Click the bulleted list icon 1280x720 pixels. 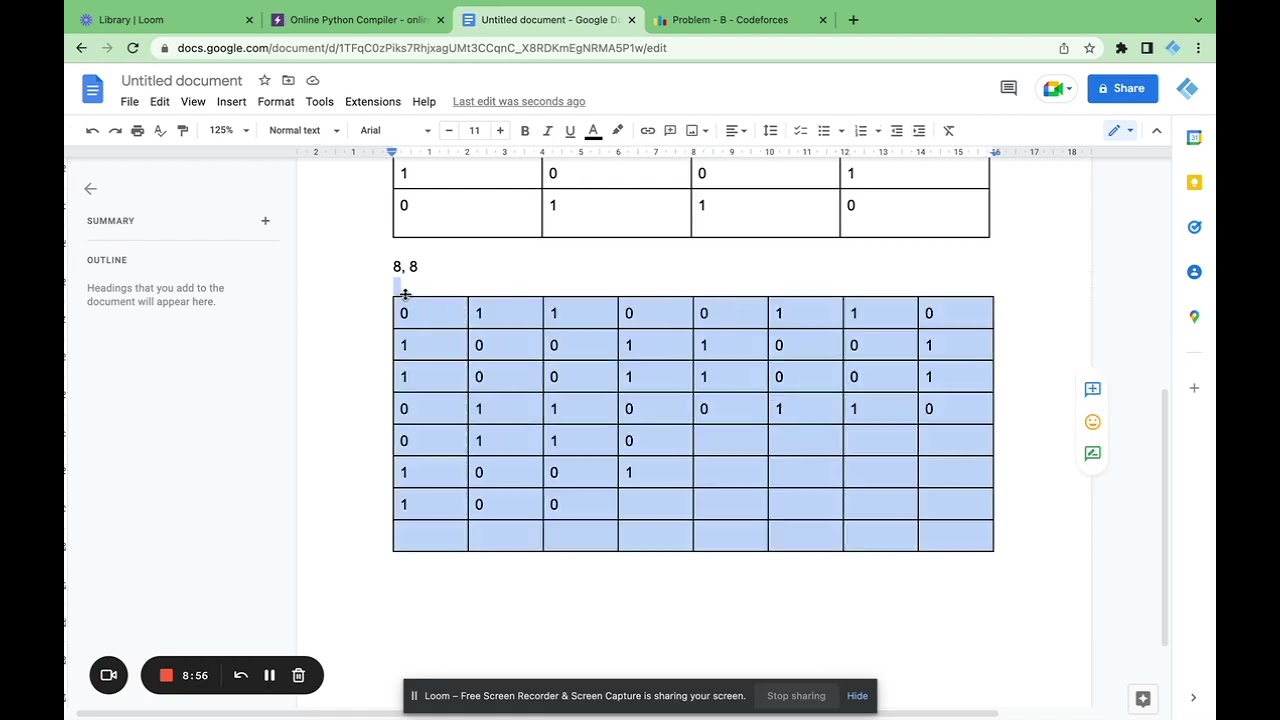824,131
